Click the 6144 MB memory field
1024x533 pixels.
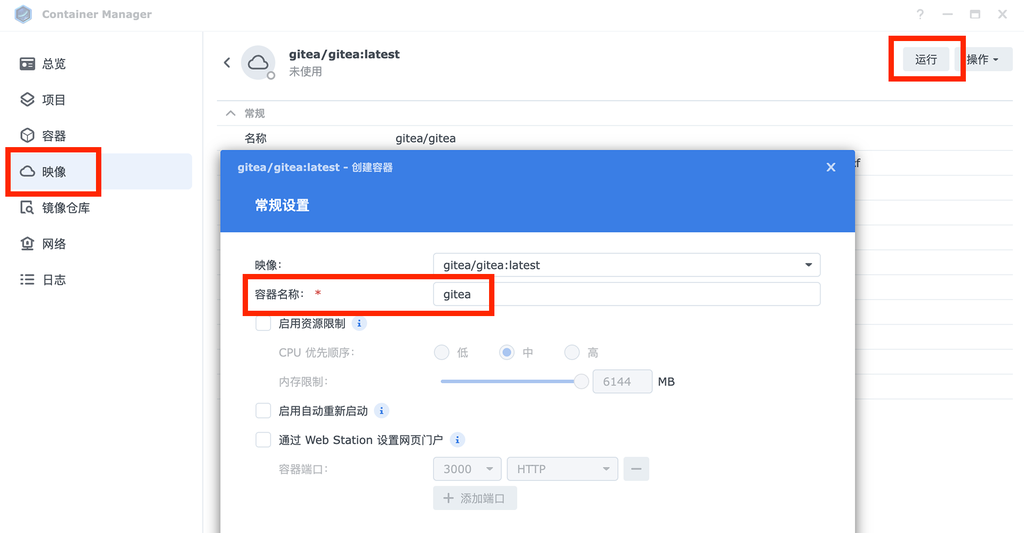coord(622,381)
